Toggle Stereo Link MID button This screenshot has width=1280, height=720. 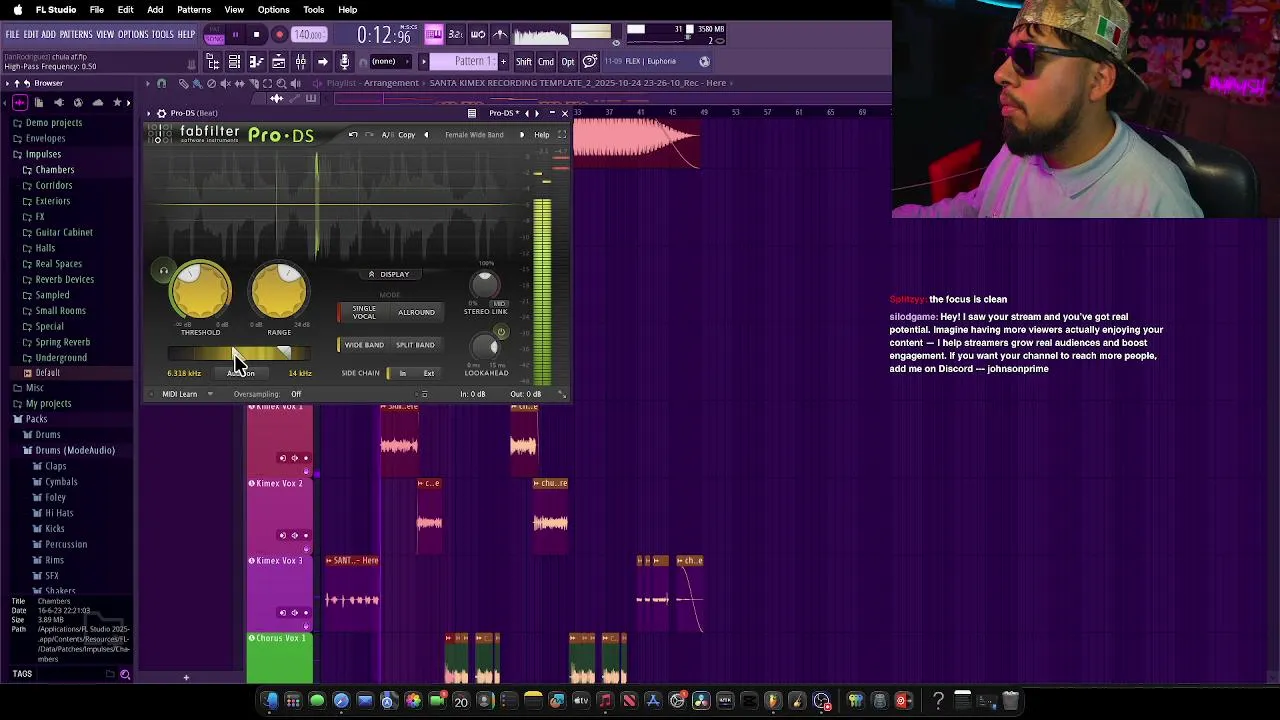[x=499, y=303]
